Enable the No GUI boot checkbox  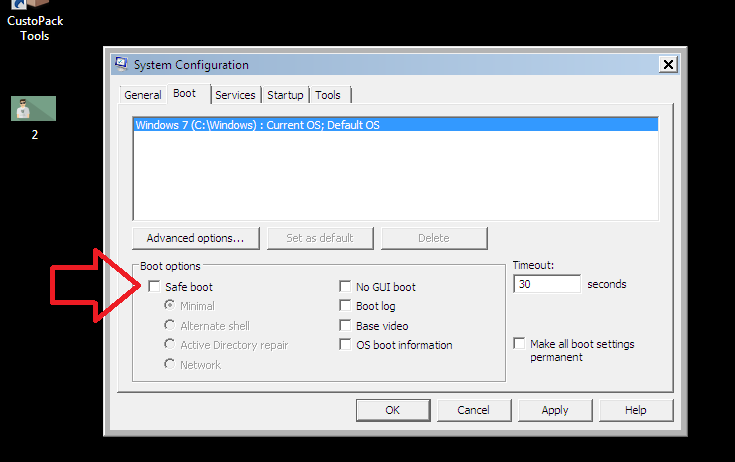point(345,286)
